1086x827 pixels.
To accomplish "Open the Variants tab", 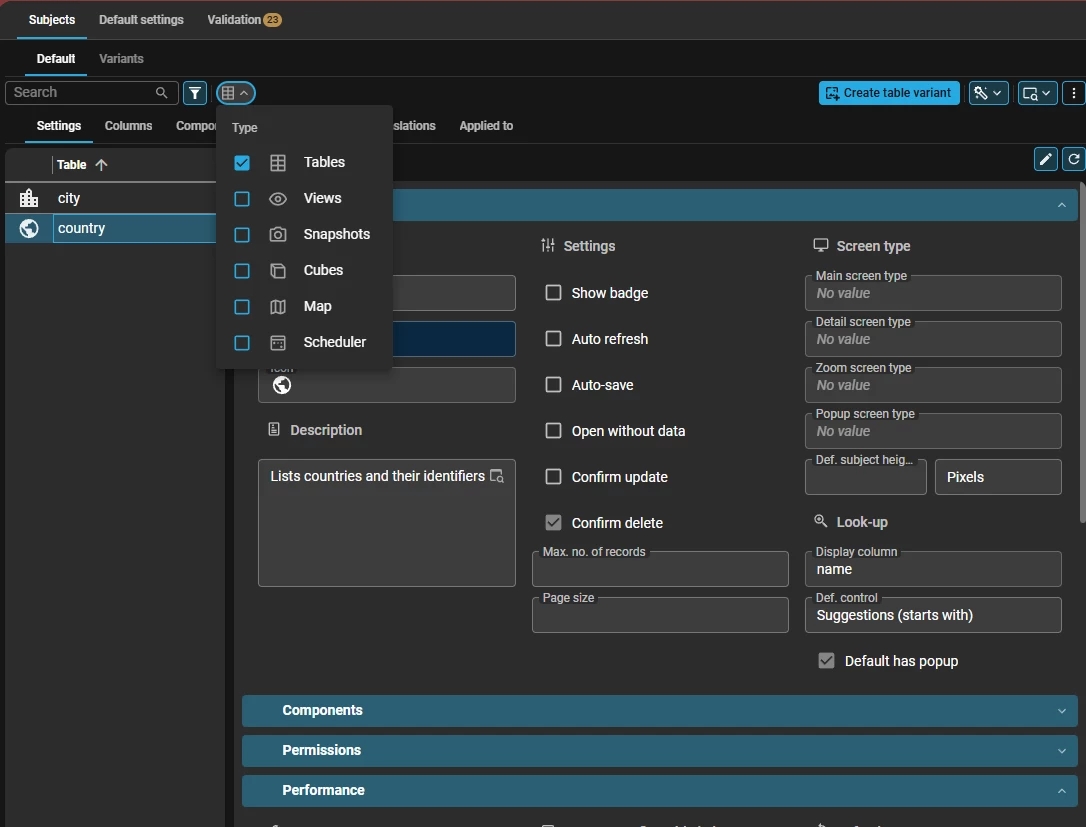I will (x=121, y=59).
